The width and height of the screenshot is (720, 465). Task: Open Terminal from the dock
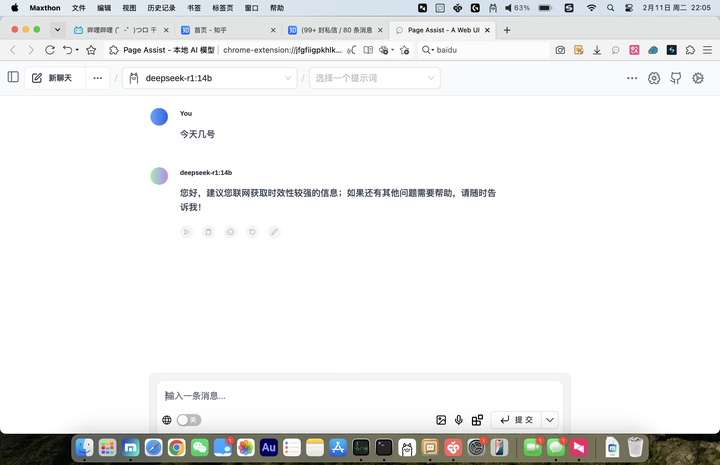pos(384,447)
